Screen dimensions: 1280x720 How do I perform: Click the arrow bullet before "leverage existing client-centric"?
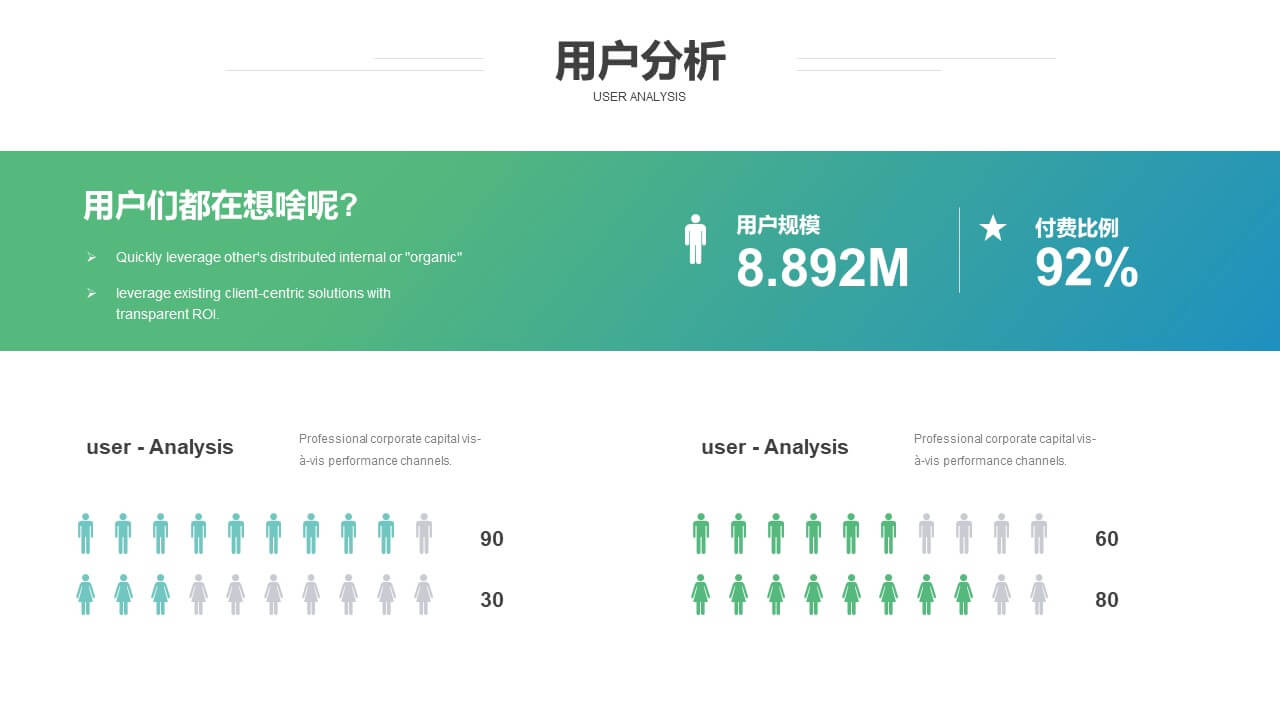click(91, 293)
